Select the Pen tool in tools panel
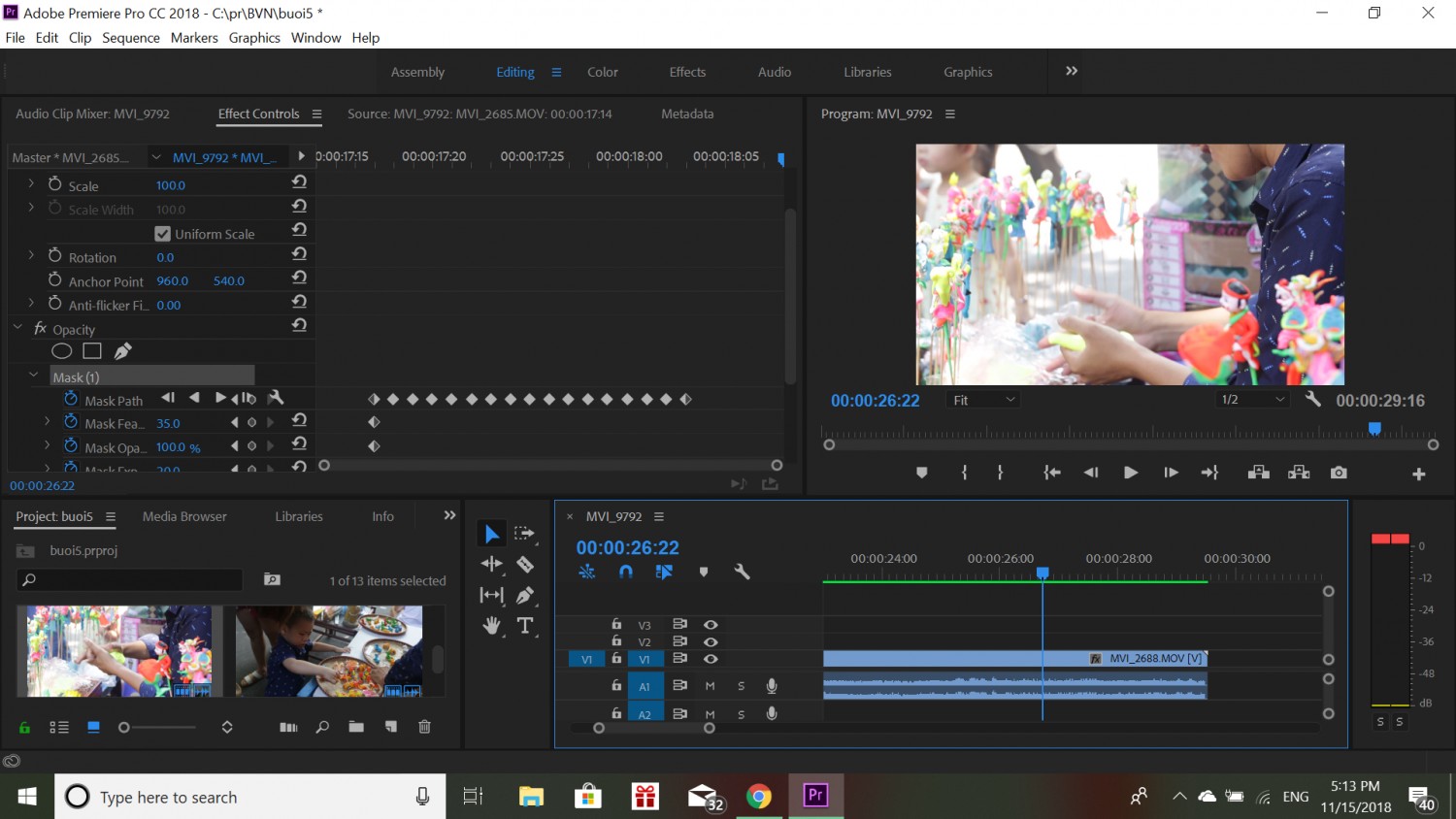This screenshot has height=819, width=1456. [x=525, y=595]
